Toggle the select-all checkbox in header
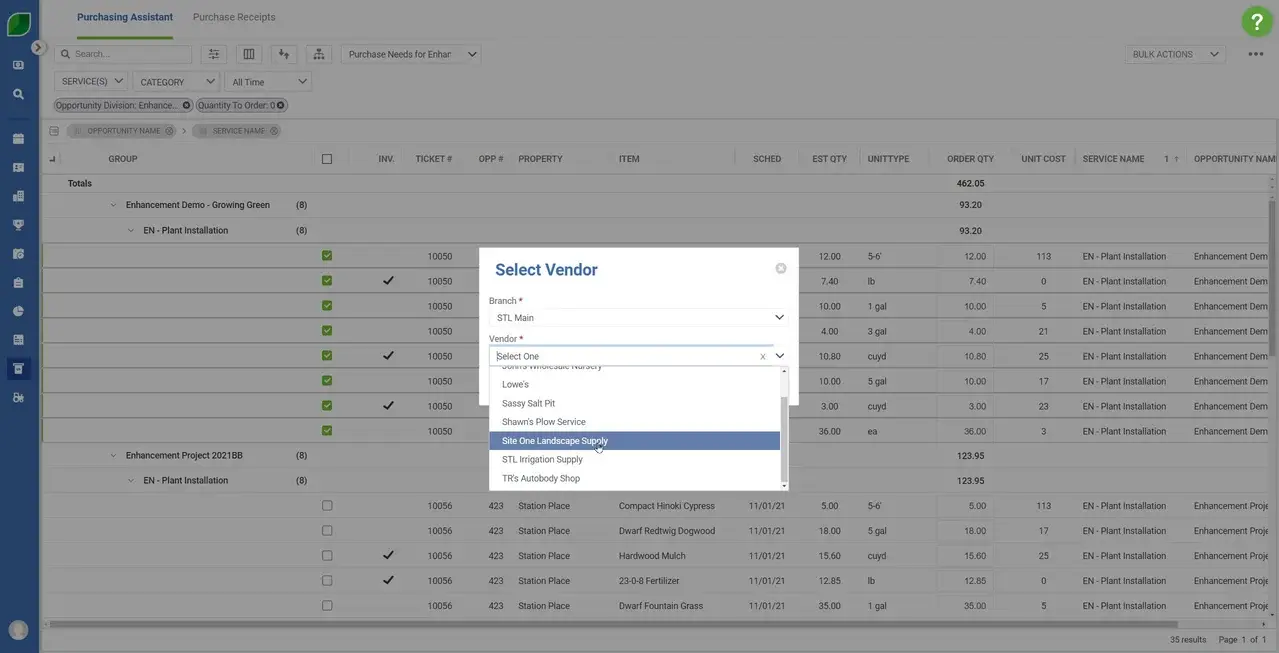Screen dimensions: 1279x653 click(327, 159)
